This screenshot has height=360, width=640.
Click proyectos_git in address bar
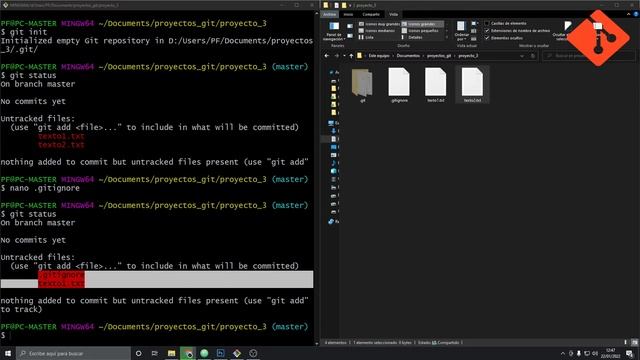[439, 56]
